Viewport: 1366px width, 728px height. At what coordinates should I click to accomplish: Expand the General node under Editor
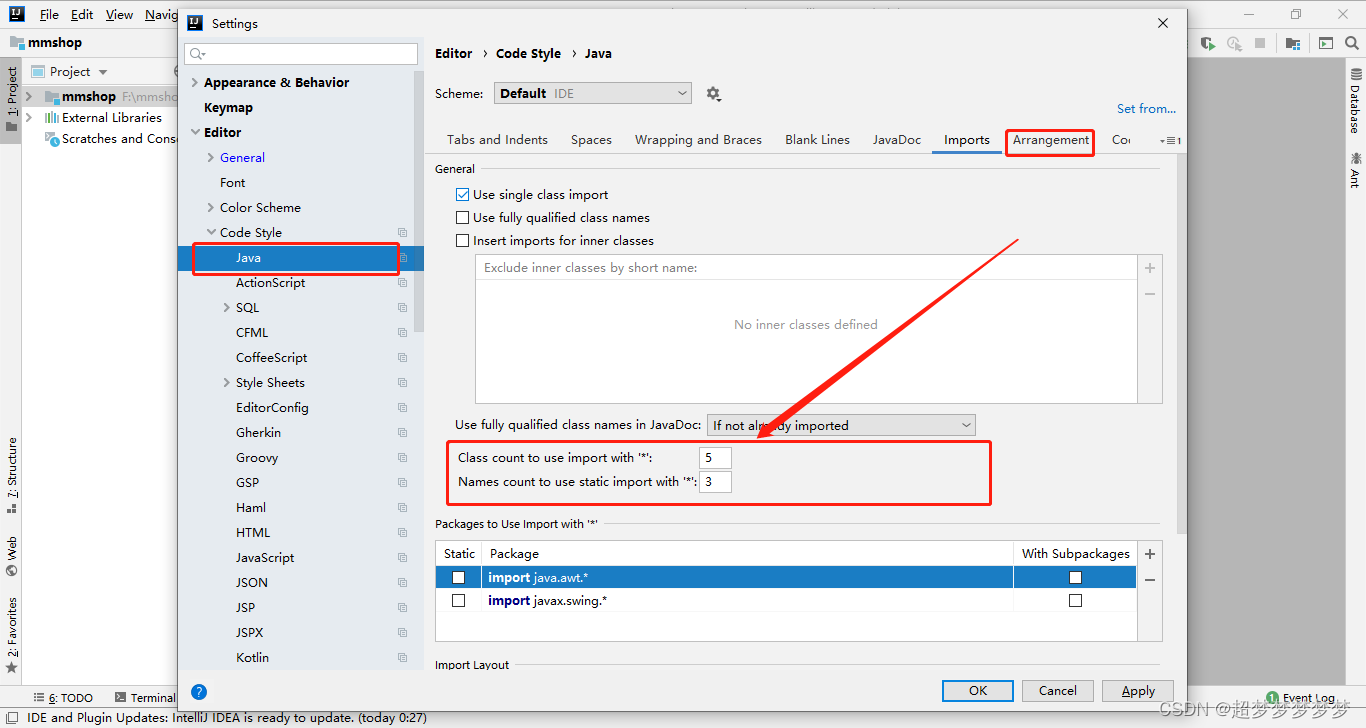pyautogui.click(x=211, y=158)
